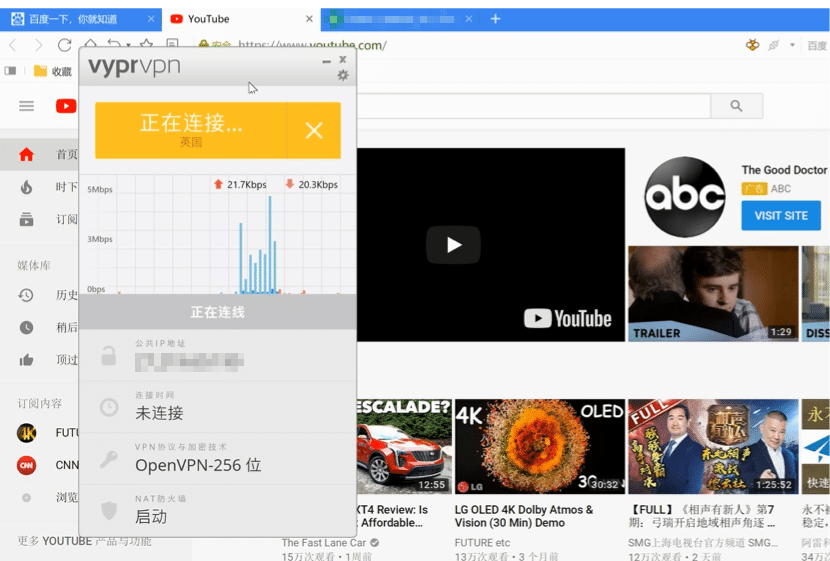The width and height of the screenshot is (830, 561).
Task: Close the YouTube tab
Action: coord(310,19)
